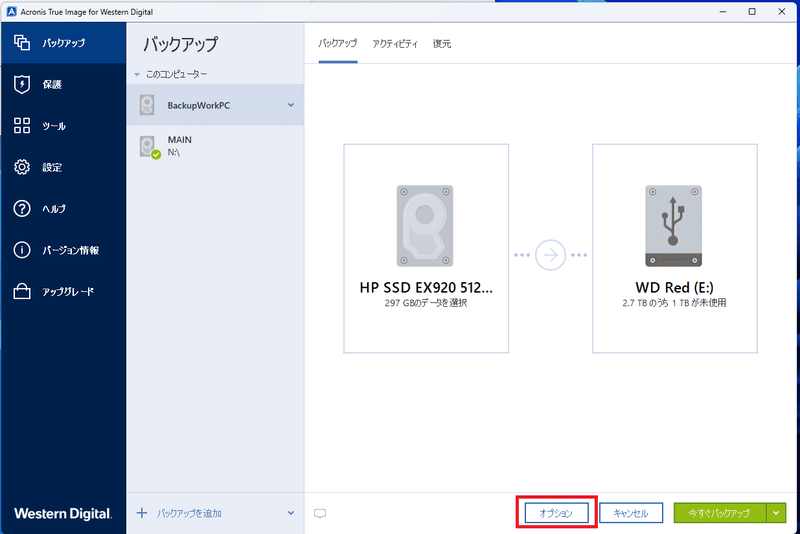The height and width of the screenshot is (534, 800).
Task: Click the plus icon to add backup
Action: [142, 513]
